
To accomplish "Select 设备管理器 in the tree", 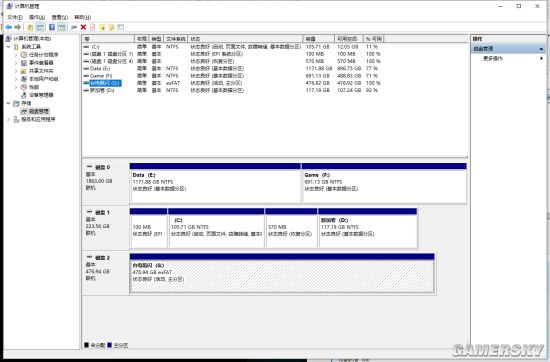I will (x=41, y=95).
